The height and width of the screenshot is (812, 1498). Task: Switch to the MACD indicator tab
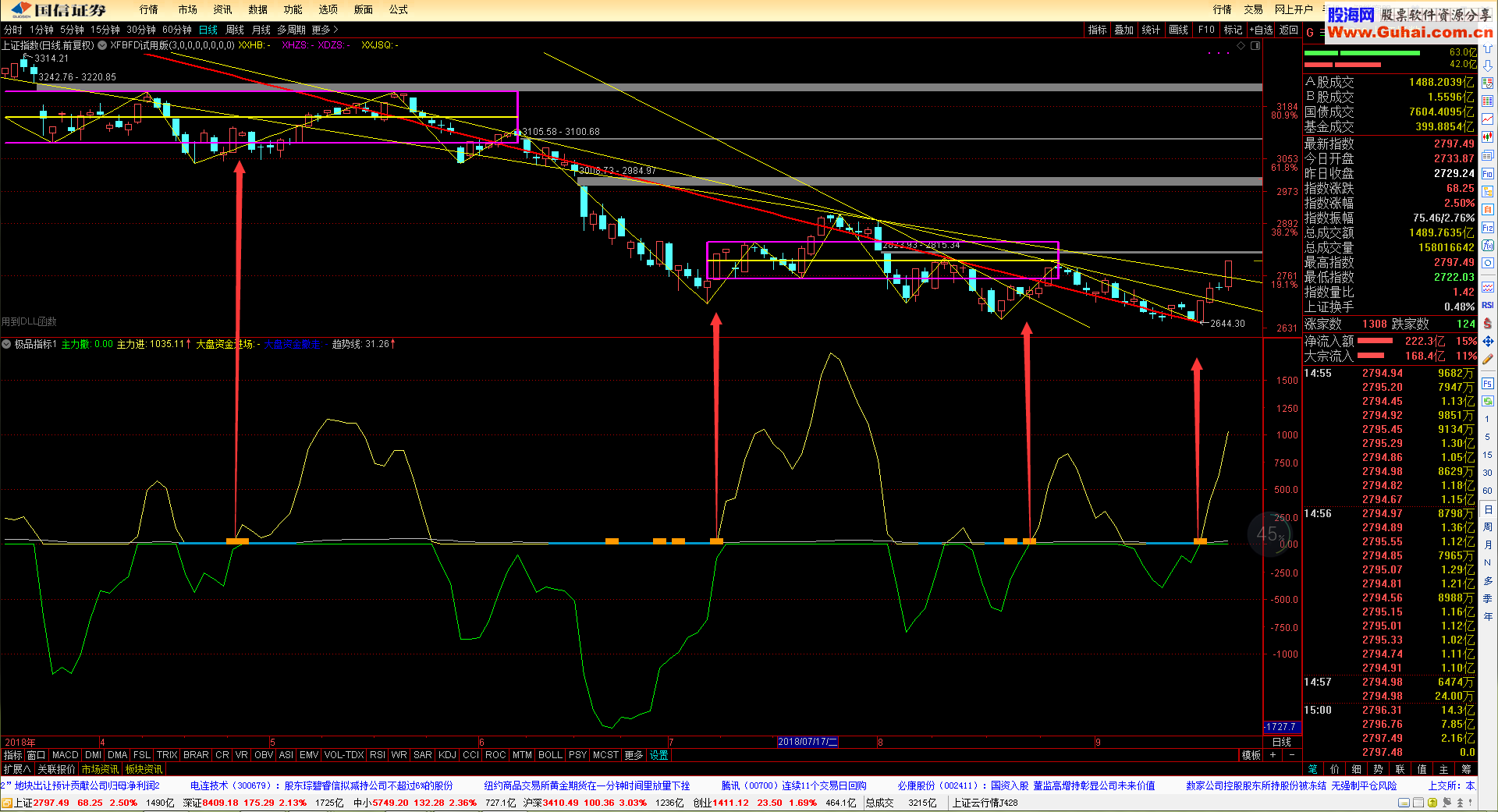tap(65, 755)
